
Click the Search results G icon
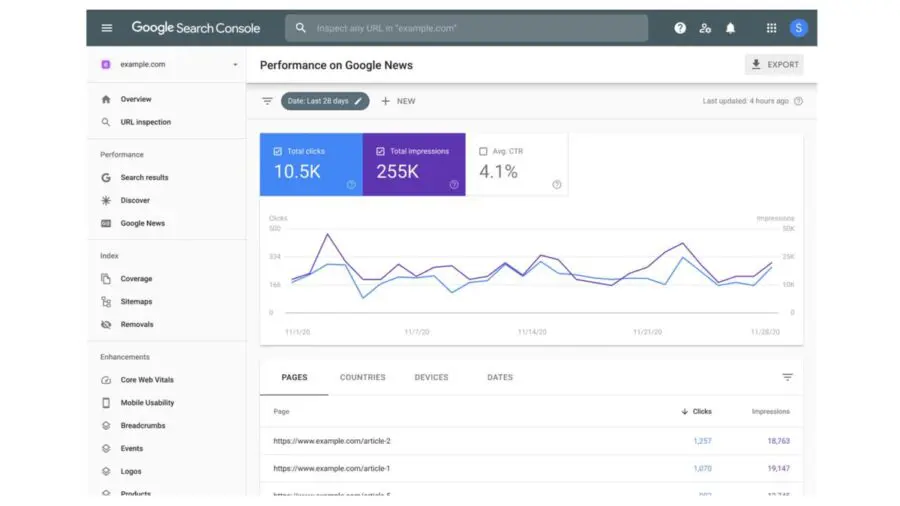pyautogui.click(x=106, y=178)
